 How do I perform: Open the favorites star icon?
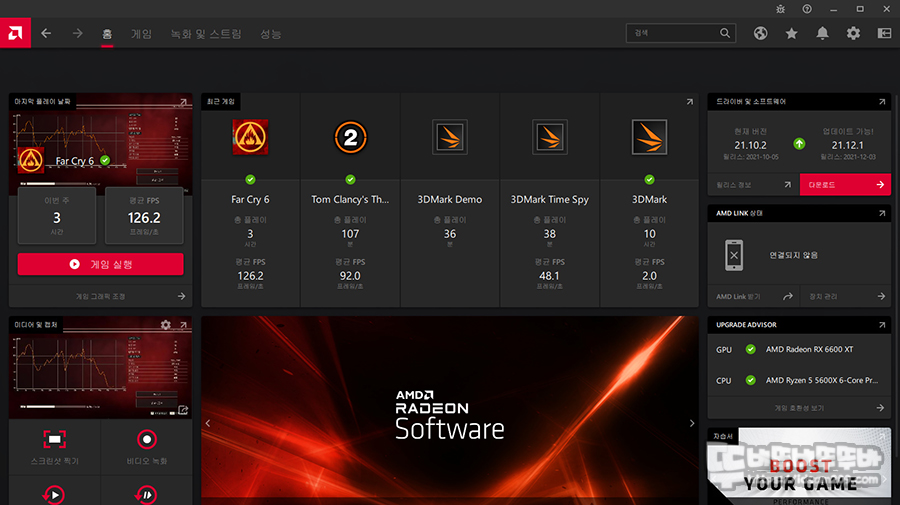(792, 33)
